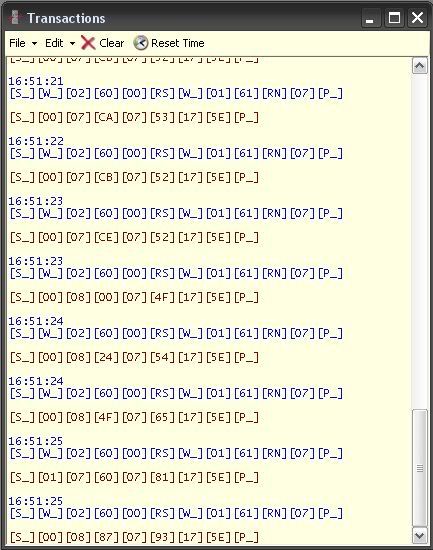
Task: Click the Reset Time clock icon
Action: 141,43
